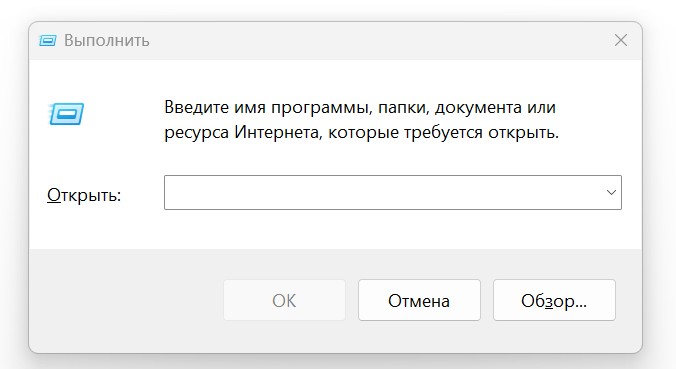Cancel the dialog via Отмена button
The width and height of the screenshot is (676, 369).
(x=419, y=300)
